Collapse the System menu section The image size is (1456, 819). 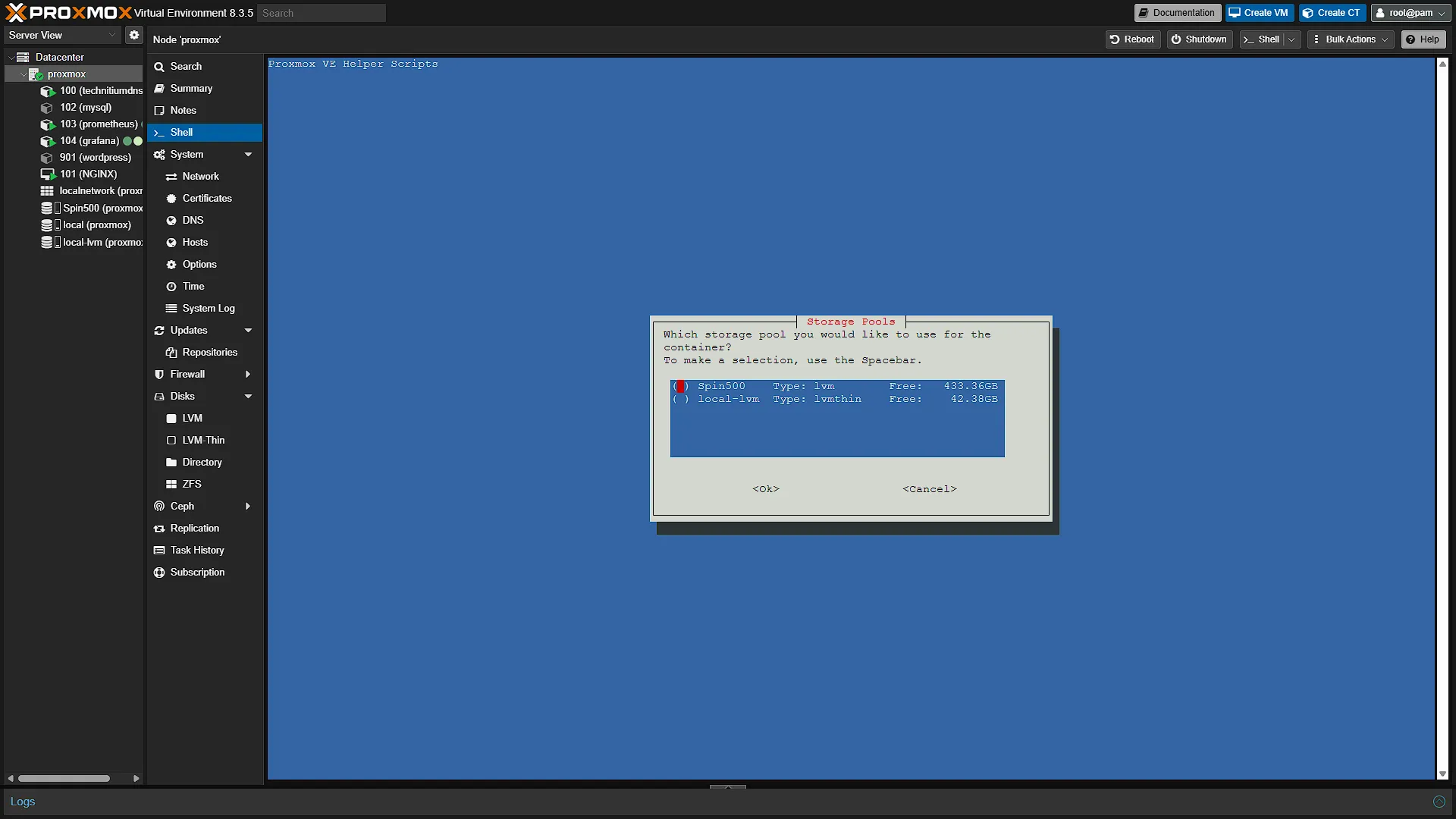248,155
